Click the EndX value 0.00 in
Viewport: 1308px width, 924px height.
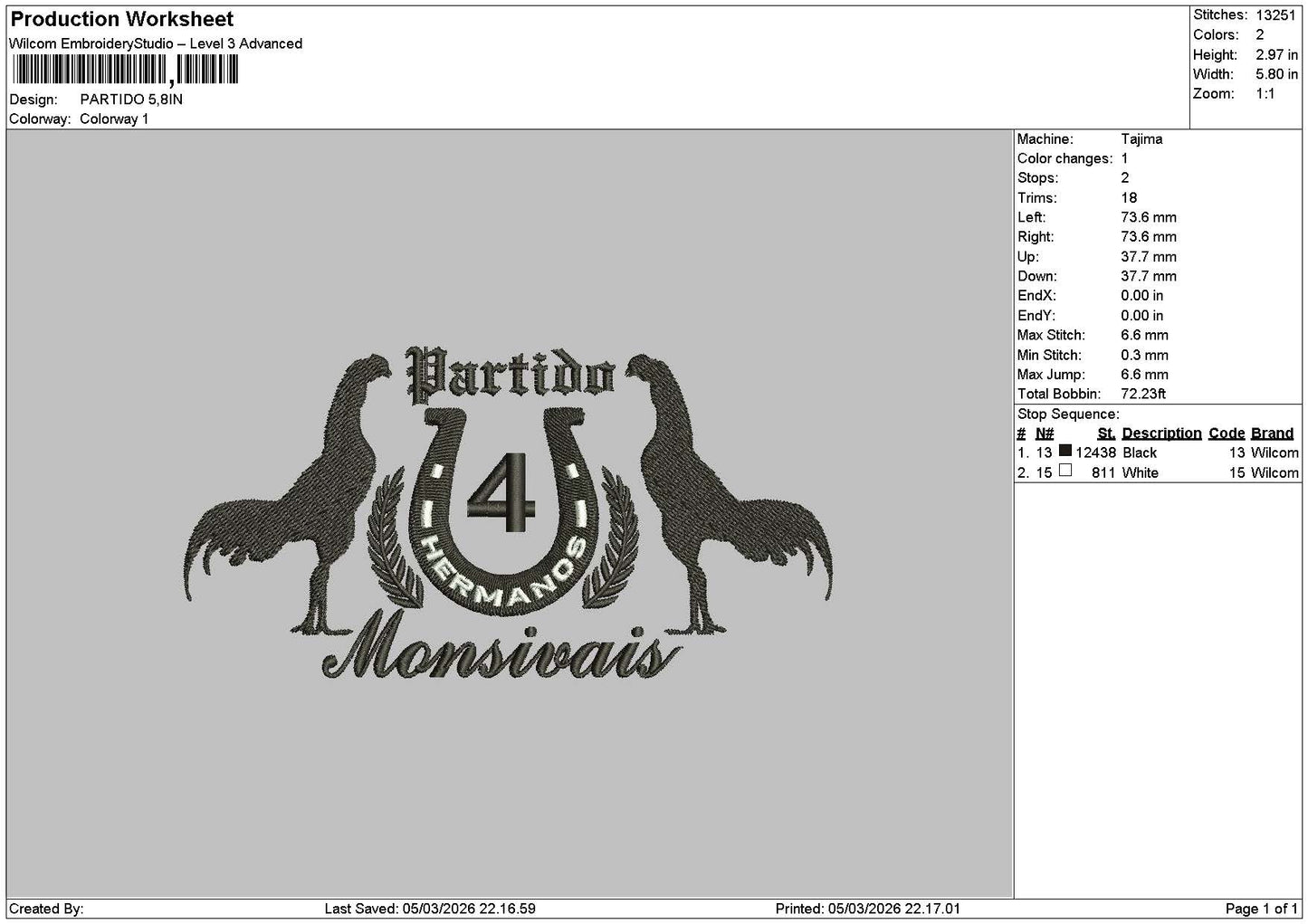(1142, 296)
